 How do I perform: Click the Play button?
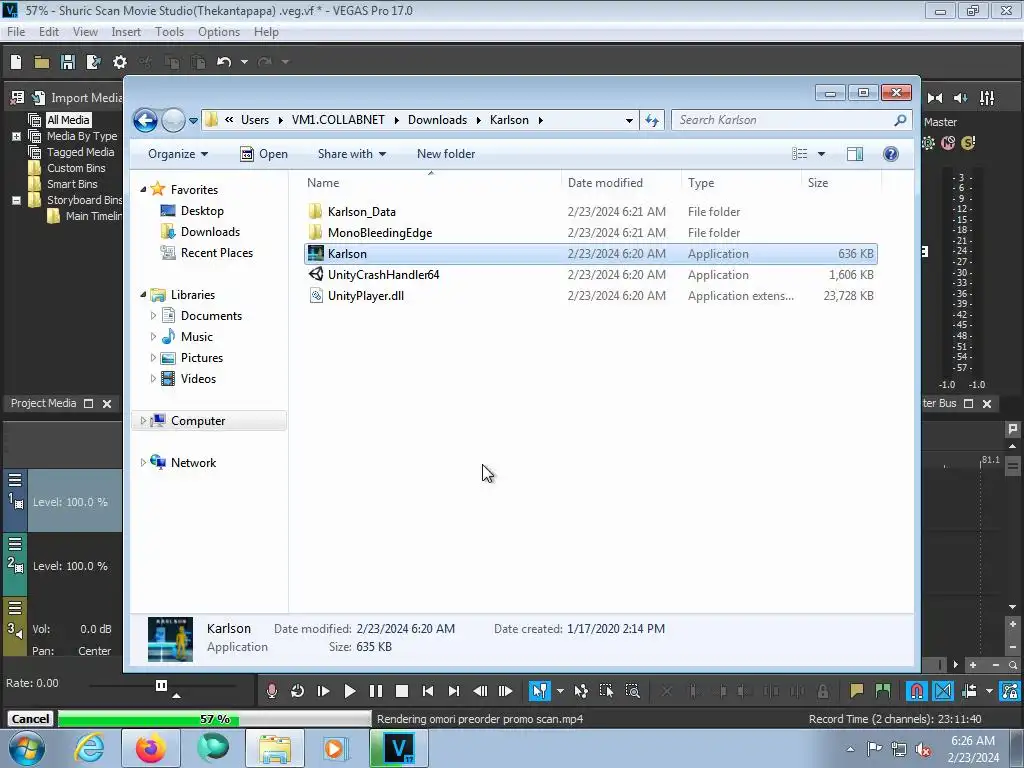coord(349,691)
